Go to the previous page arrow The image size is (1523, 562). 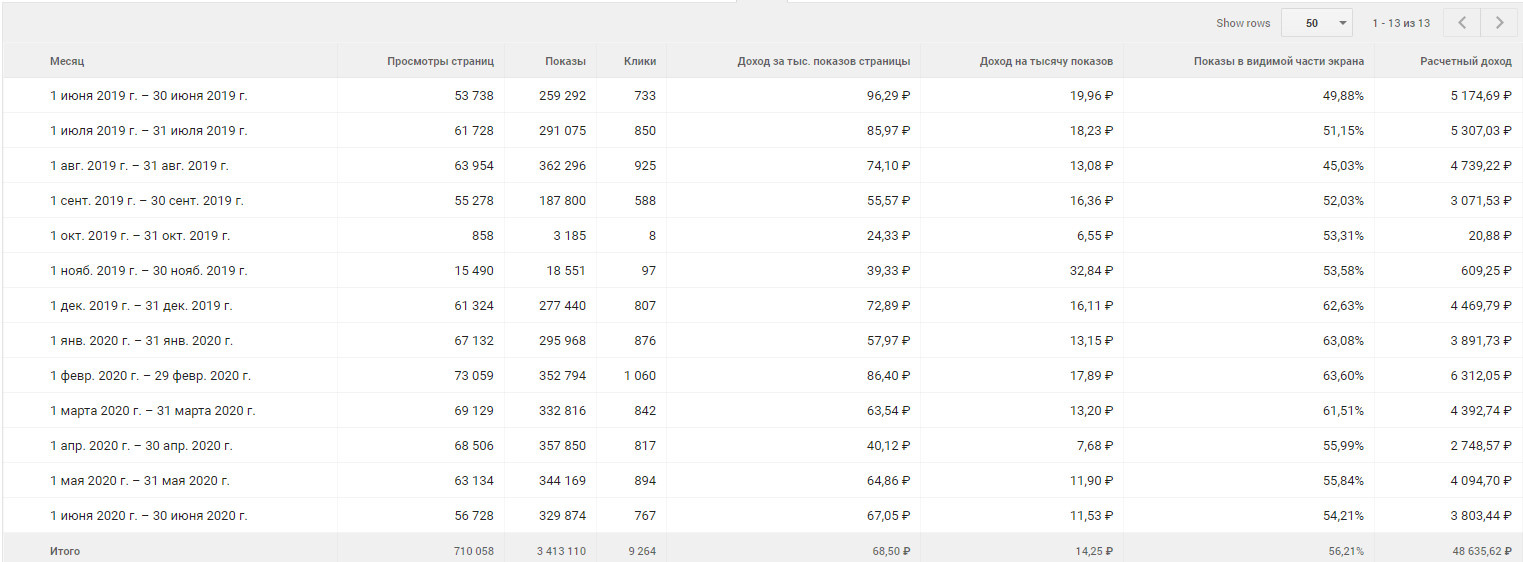1462,23
